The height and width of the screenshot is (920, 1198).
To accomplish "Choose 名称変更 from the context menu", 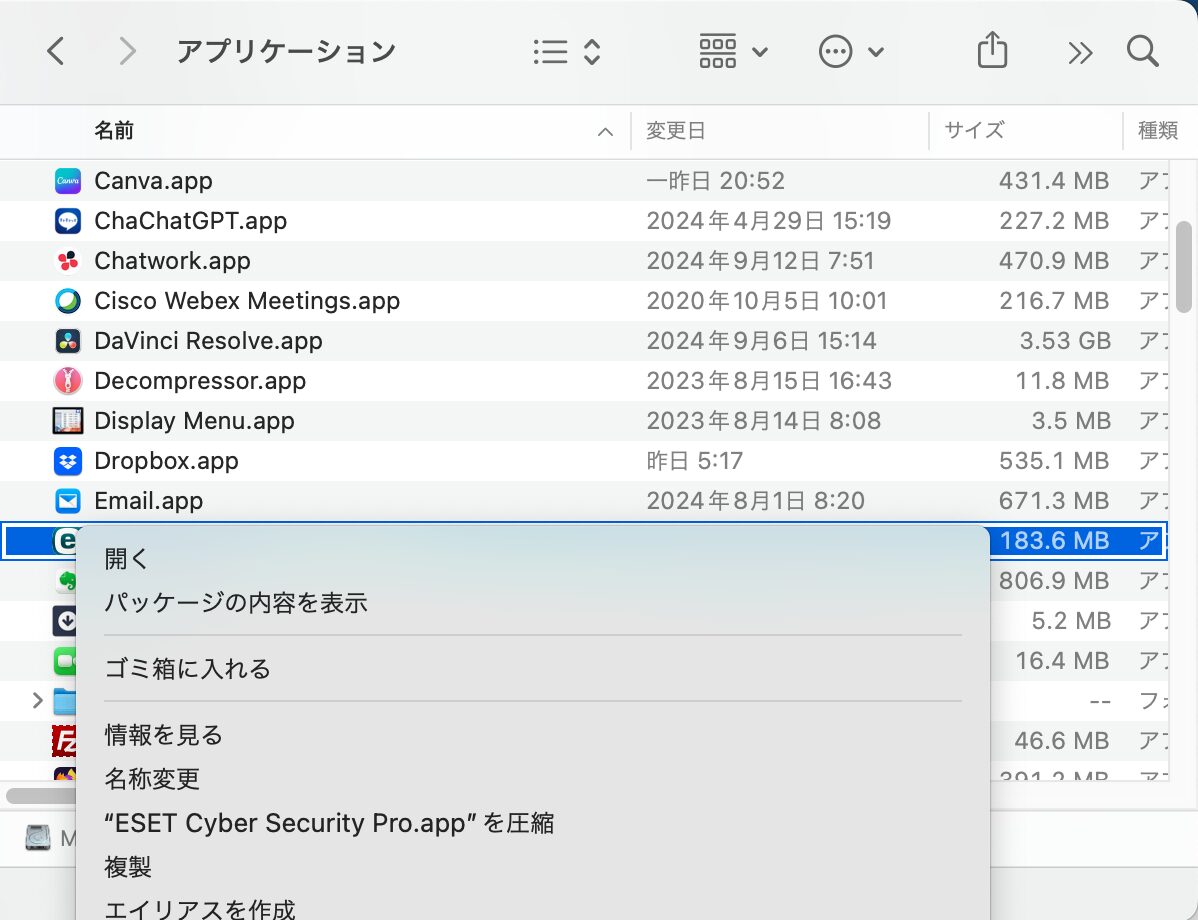I will [x=152, y=779].
